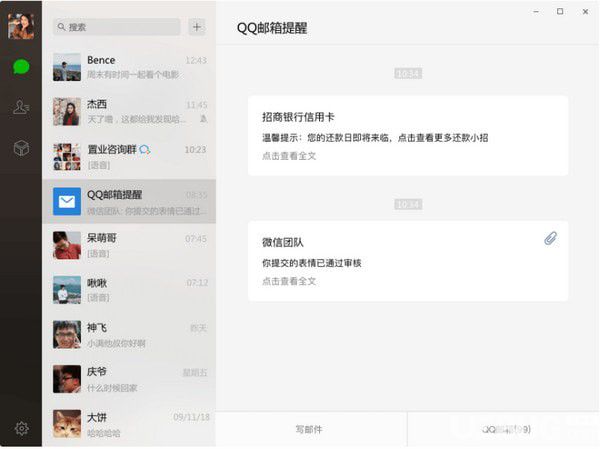This screenshot has width=600, height=449.
Task: Open the 杰西 conversation
Action: coord(129,112)
